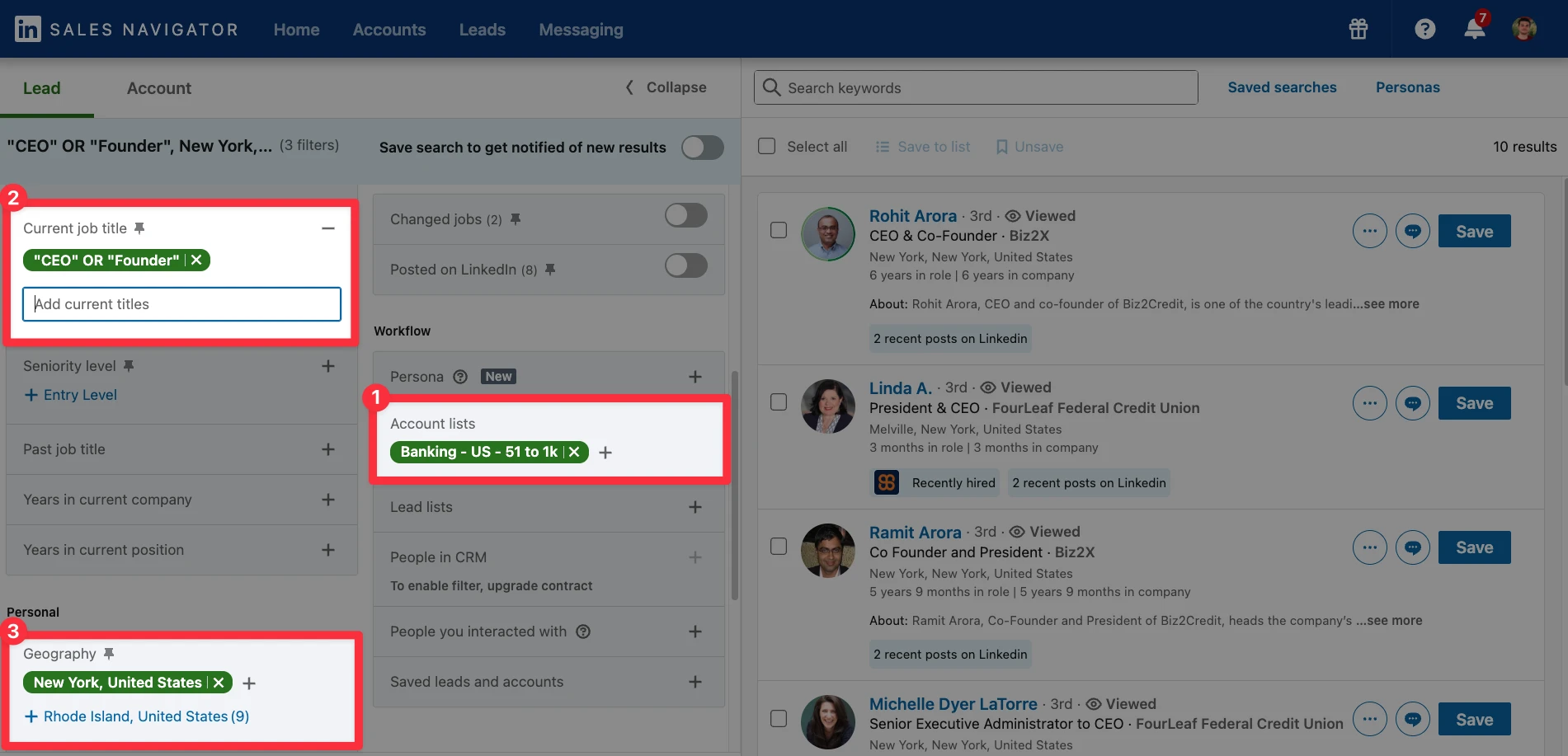Viewport: 1568px width, 756px height.
Task: Click the Persona help info icon
Action: pos(460,377)
